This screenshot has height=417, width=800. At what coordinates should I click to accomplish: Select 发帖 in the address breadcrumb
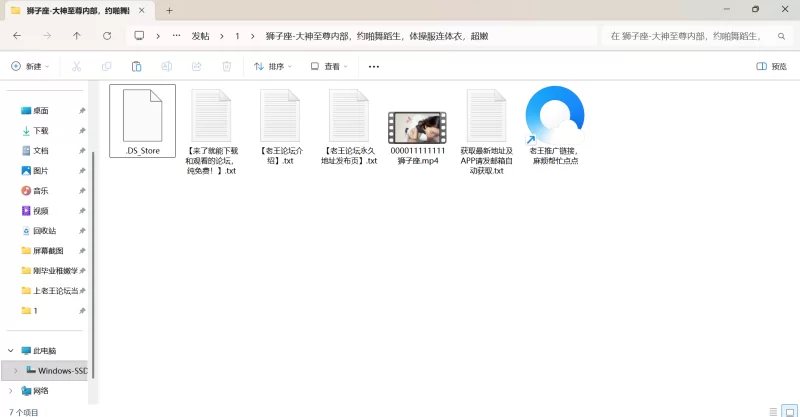200,35
